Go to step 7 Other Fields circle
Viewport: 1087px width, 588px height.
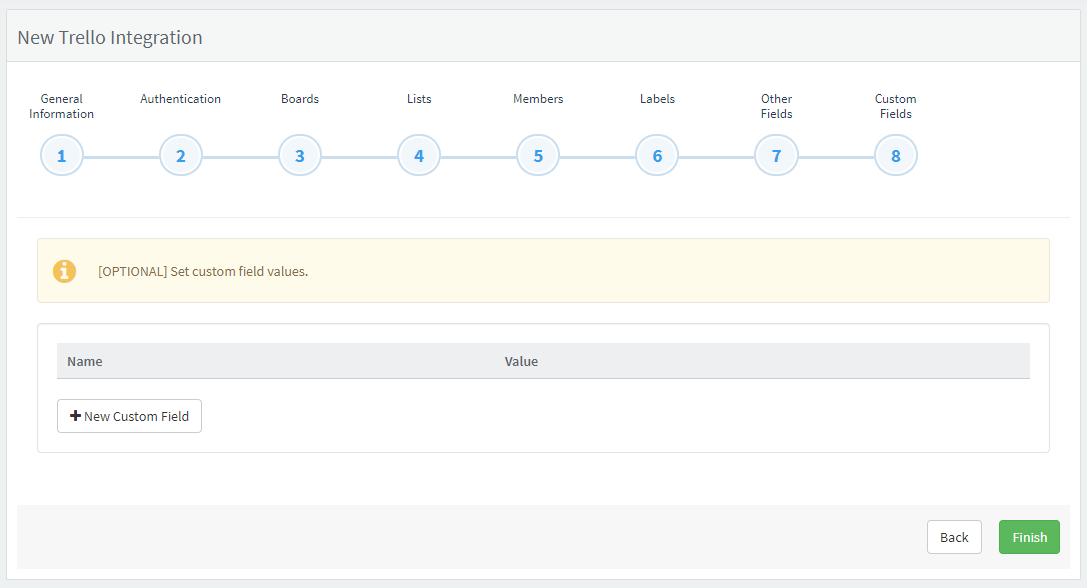point(776,155)
